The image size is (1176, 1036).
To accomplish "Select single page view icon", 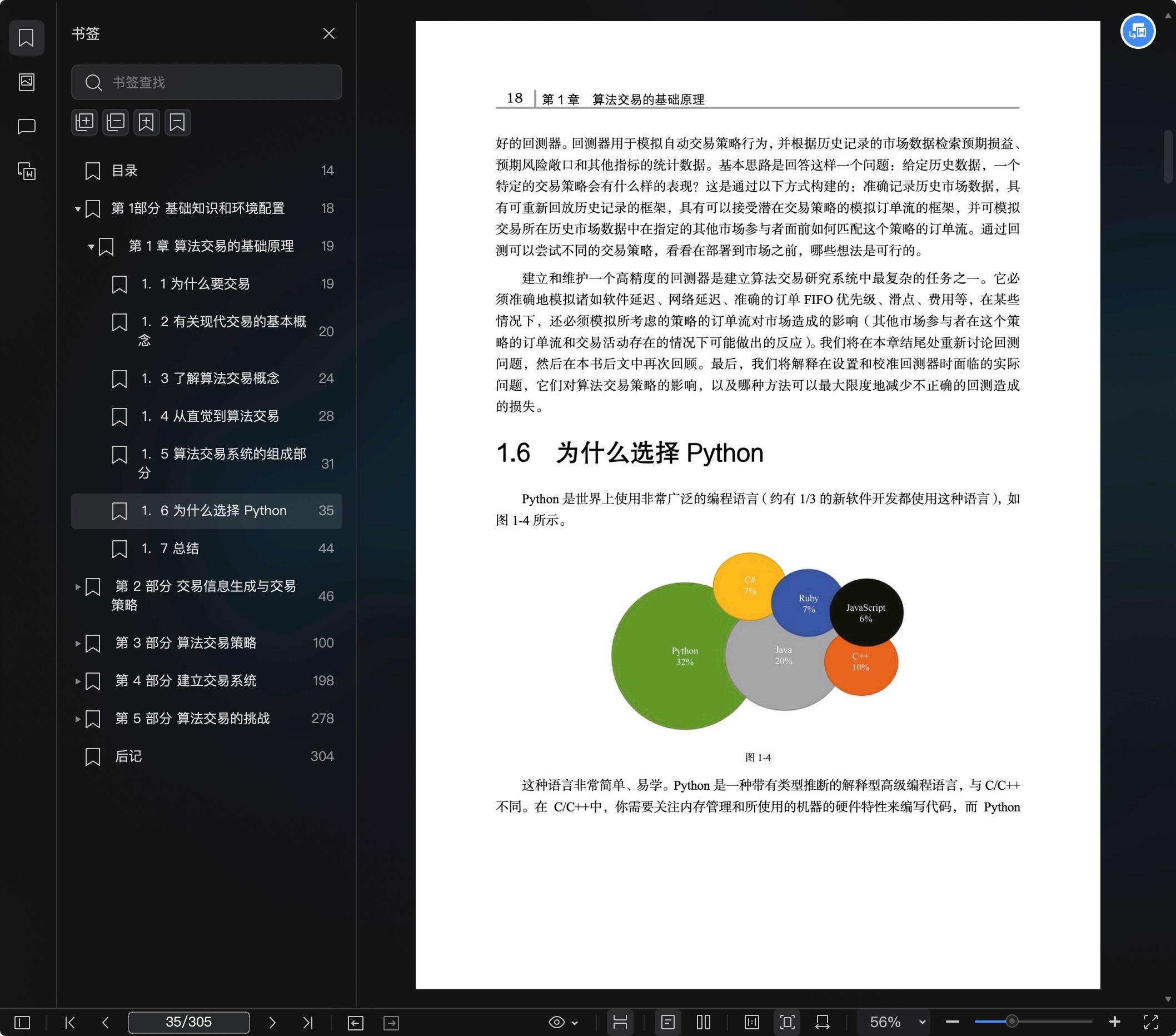I will [668, 1022].
